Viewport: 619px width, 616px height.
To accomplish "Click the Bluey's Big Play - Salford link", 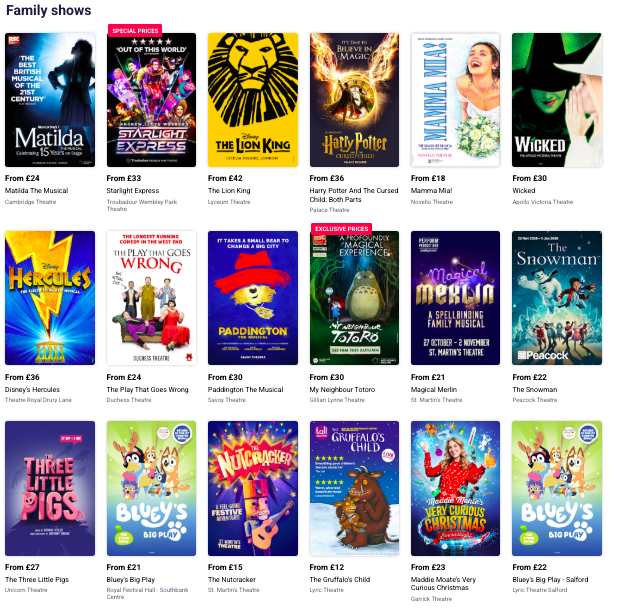I will point(550,580).
